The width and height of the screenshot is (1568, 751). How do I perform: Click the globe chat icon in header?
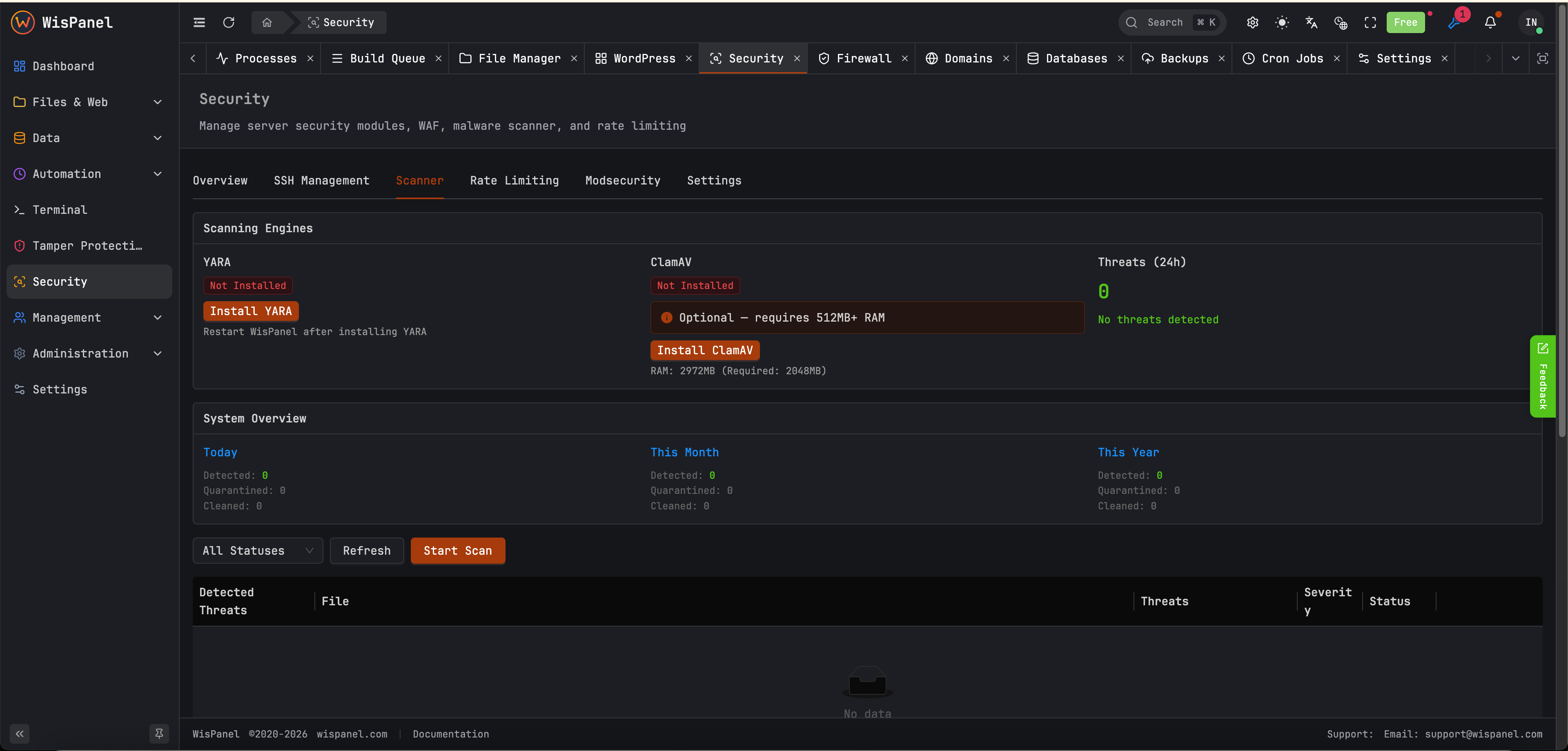(1340, 22)
